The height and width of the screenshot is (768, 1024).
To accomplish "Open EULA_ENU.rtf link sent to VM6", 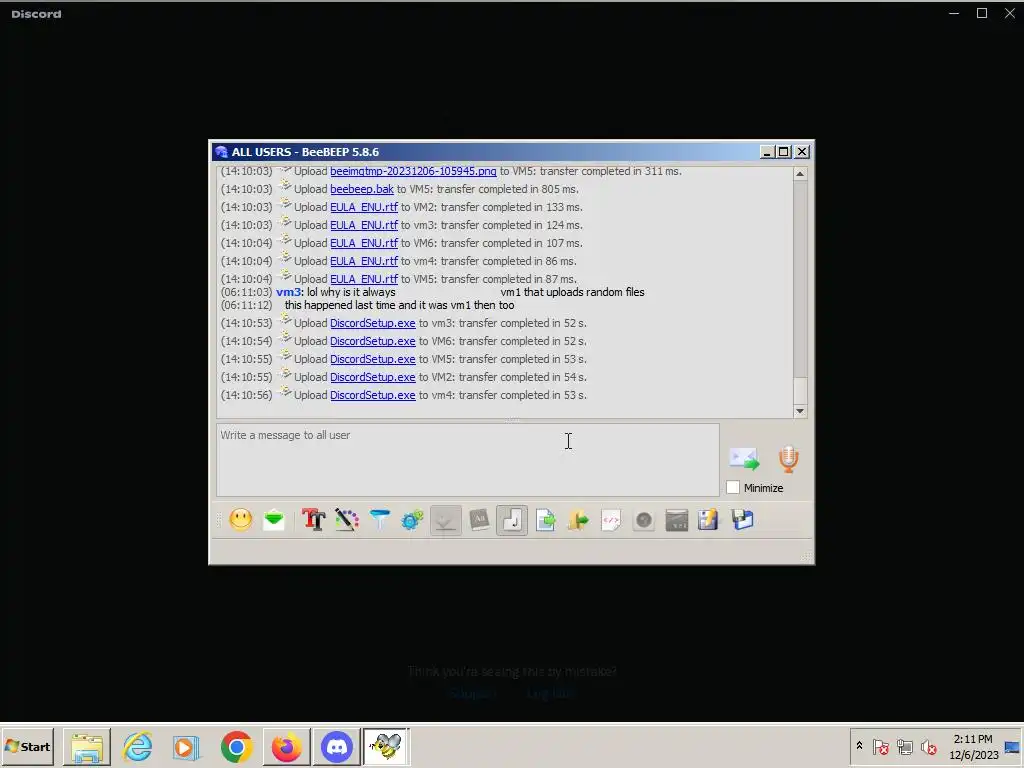I will pyautogui.click(x=364, y=243).
